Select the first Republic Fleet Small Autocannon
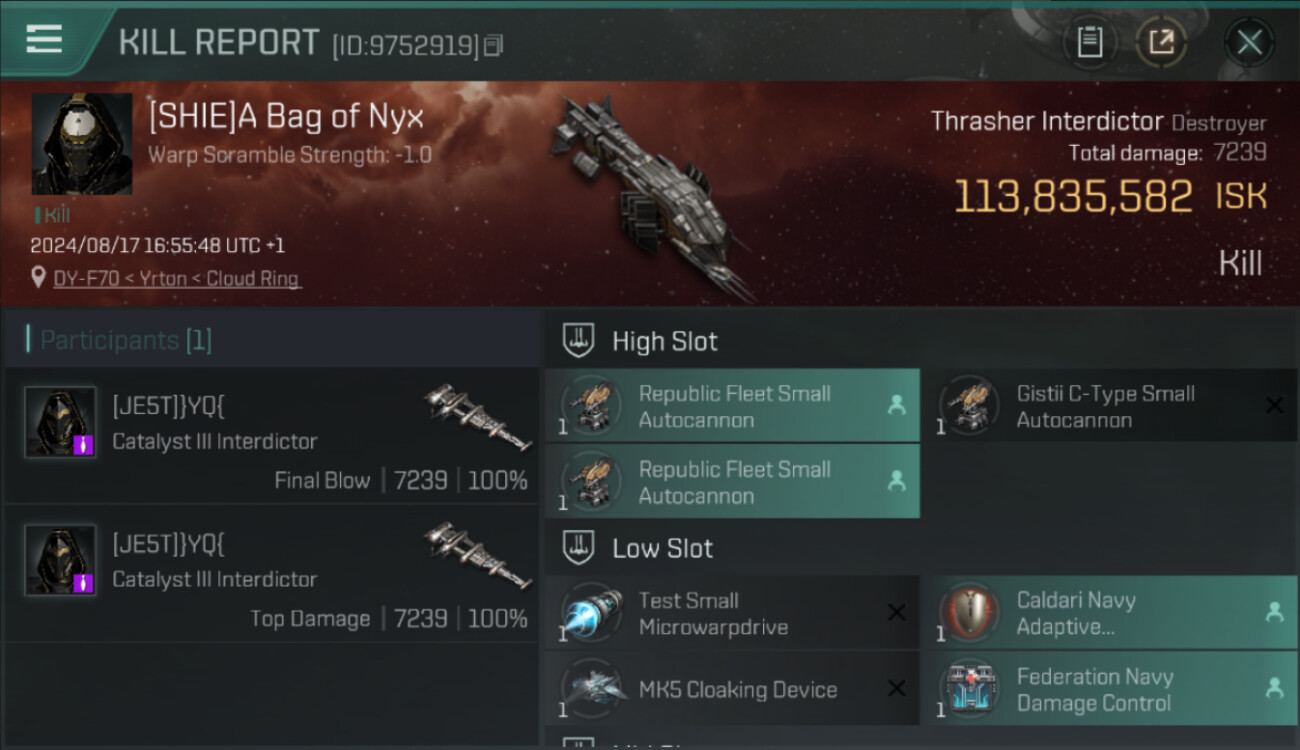The height and width of the screenshot is (750, 1300). [732, 406]
